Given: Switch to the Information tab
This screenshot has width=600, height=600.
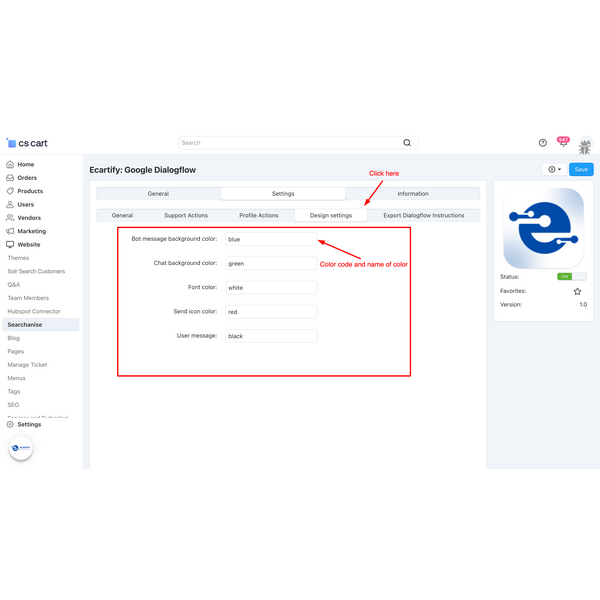Looking at the screenshot, I should tap(412, 194).
